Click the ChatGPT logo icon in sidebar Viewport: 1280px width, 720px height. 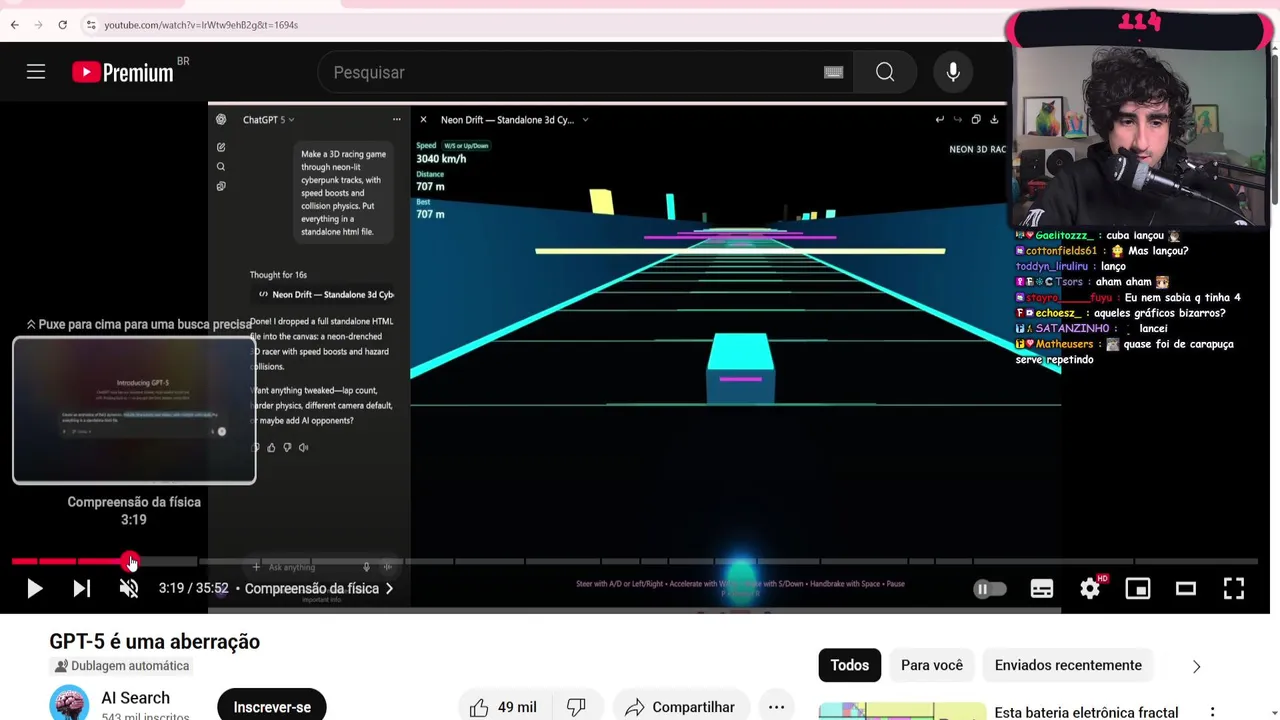[221, 120]
